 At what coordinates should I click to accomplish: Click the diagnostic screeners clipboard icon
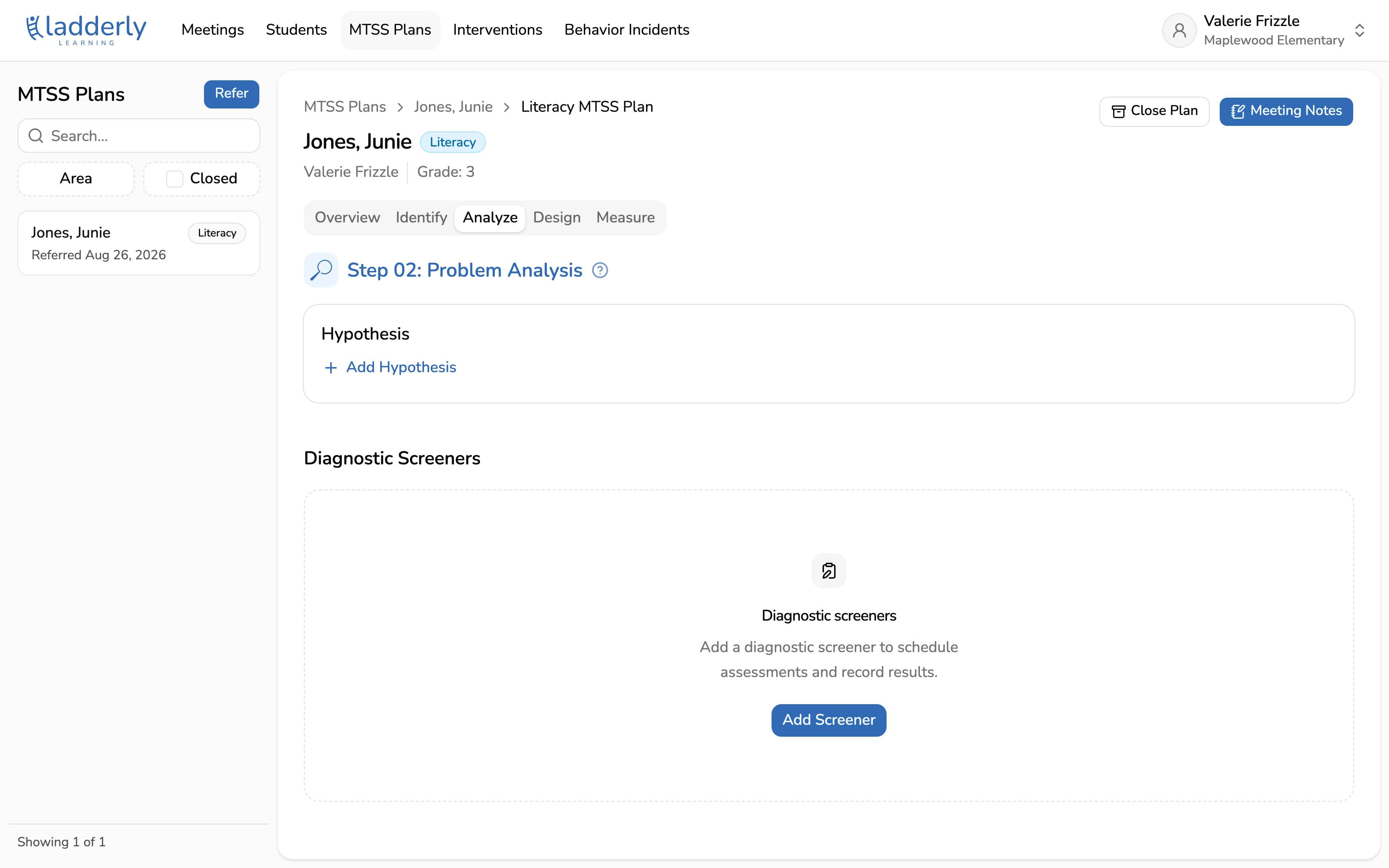[829, 571]
